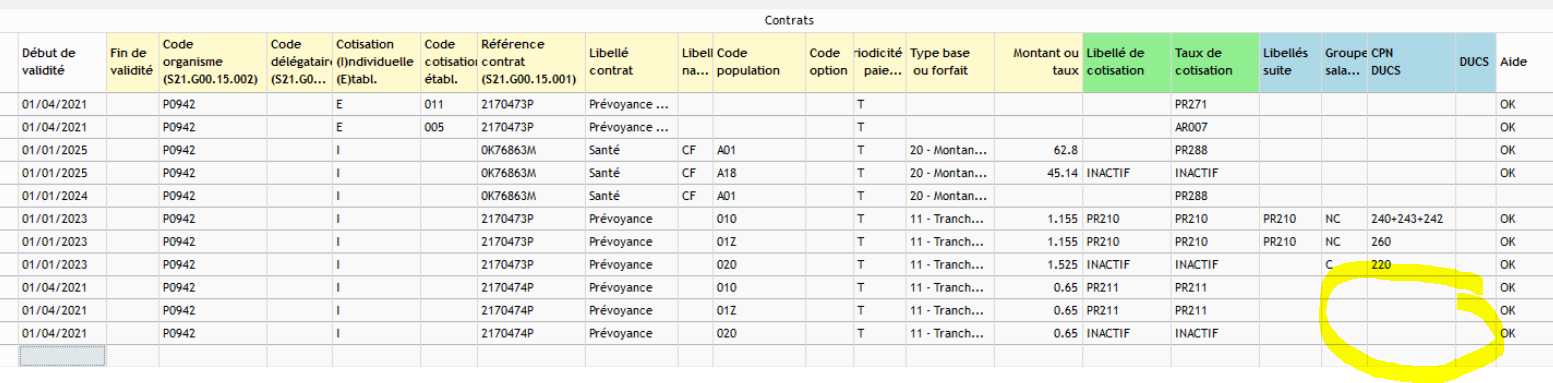The height and width of the screenshot is (383, 1553).
Task: Click the Taux de cotisation cell PR271
Action: click(1215, 105)
